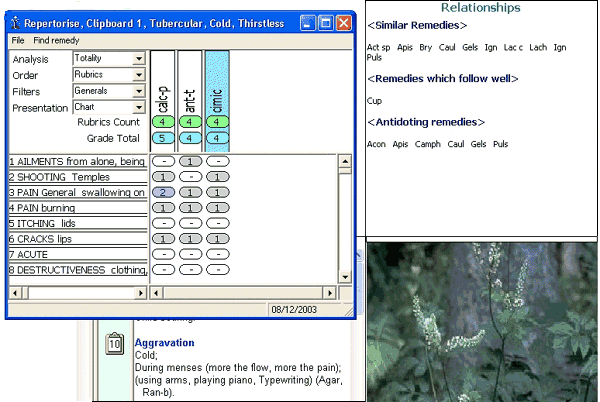Click ant-t grade cell in PAIN burning row

190,208
